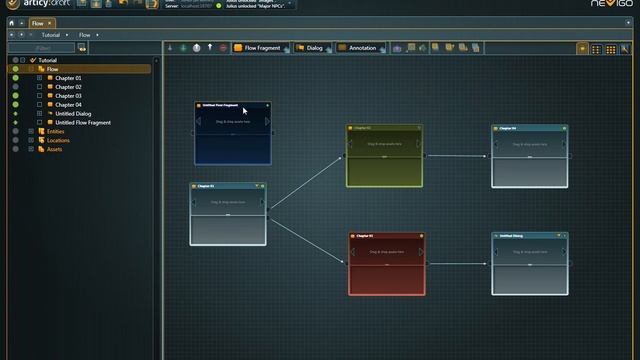Select the blue Untitled Flow Fragment node

233,133
